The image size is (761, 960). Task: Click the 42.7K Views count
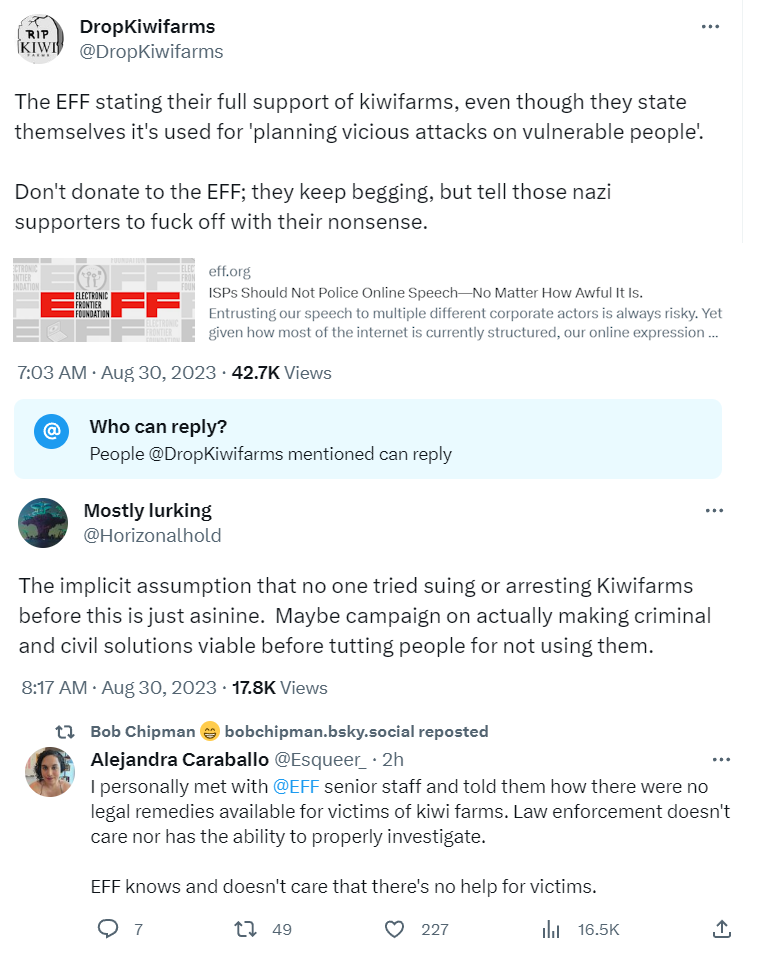[281, 373]
